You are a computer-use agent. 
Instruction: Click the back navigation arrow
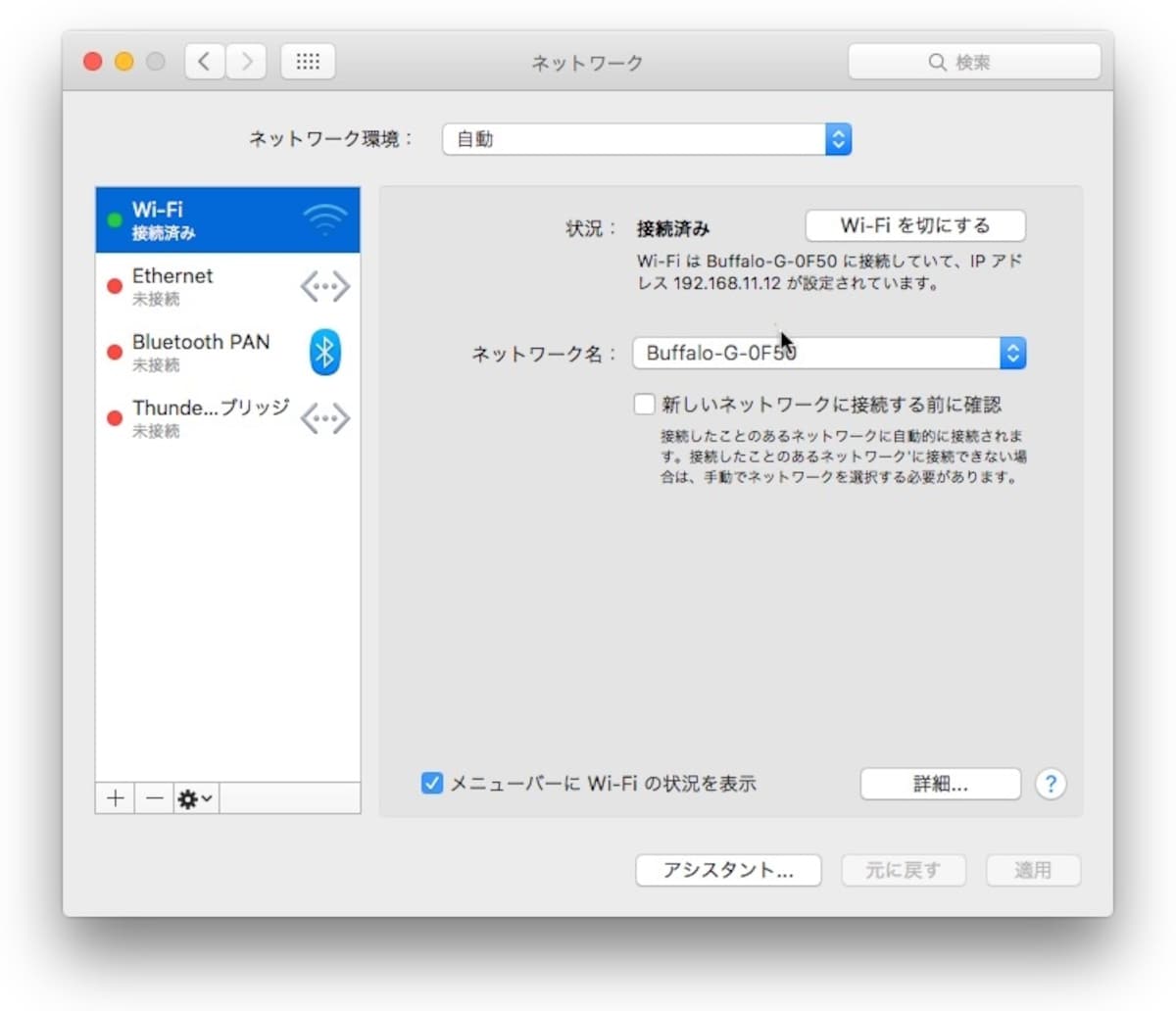(204, 62)
